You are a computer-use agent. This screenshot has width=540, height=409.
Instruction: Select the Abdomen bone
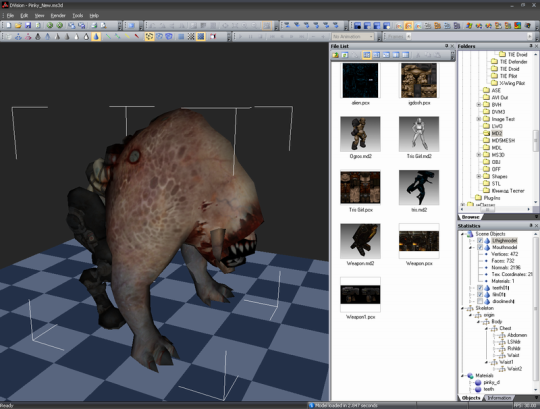517,335
